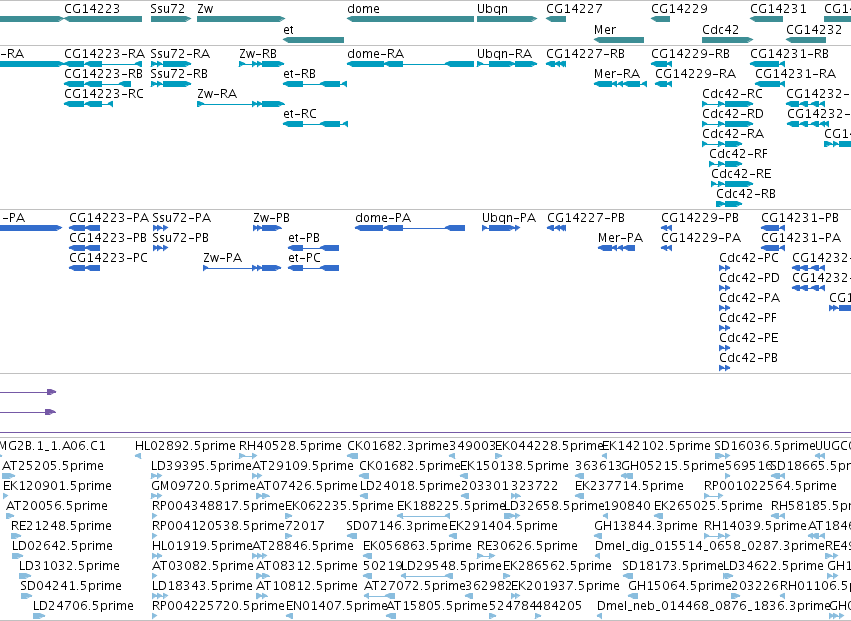Select the CG14229 gene label
This screenshot has width=851, height=621.
pyautogui.click(x=679, y=9)
